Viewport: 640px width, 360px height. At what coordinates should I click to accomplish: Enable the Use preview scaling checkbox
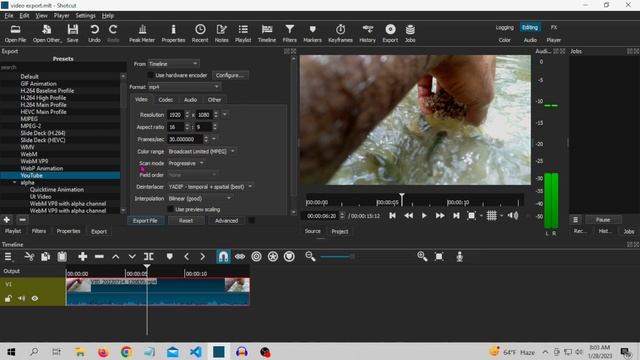click(171, 209)
